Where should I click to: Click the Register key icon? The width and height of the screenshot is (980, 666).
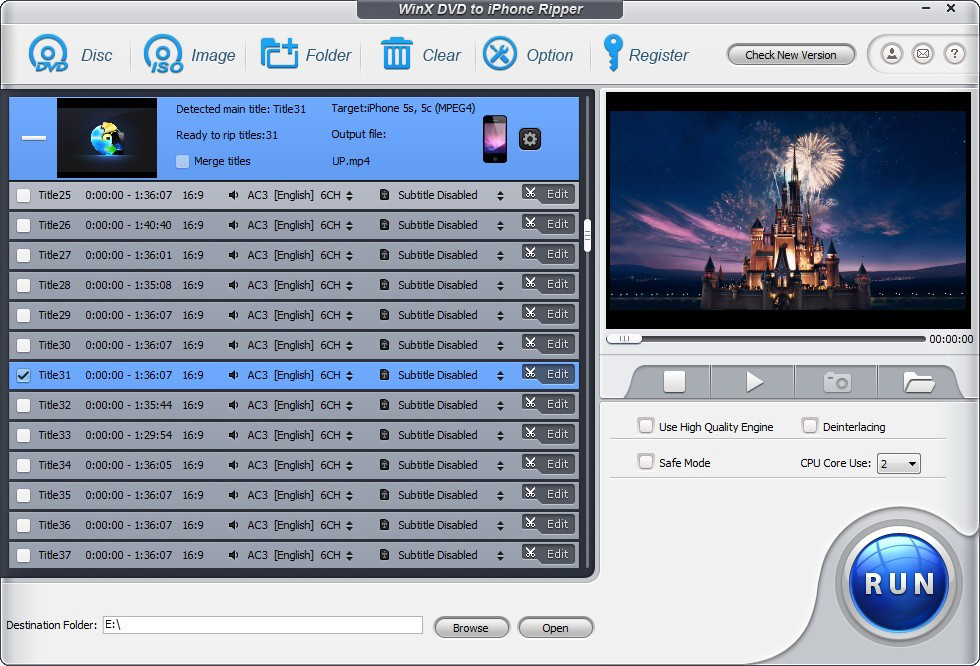tap(614, 54)
